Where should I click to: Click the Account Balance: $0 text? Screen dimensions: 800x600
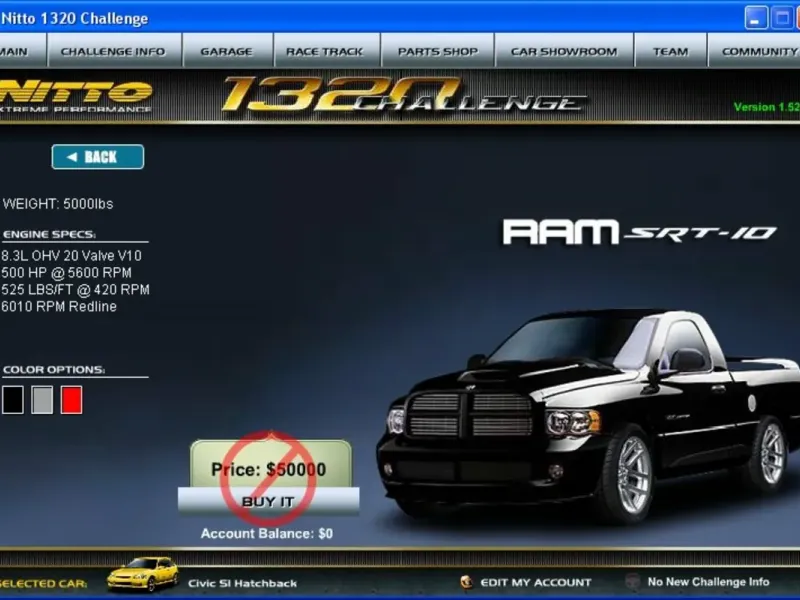pyautogui.click(x=267, y=534)
